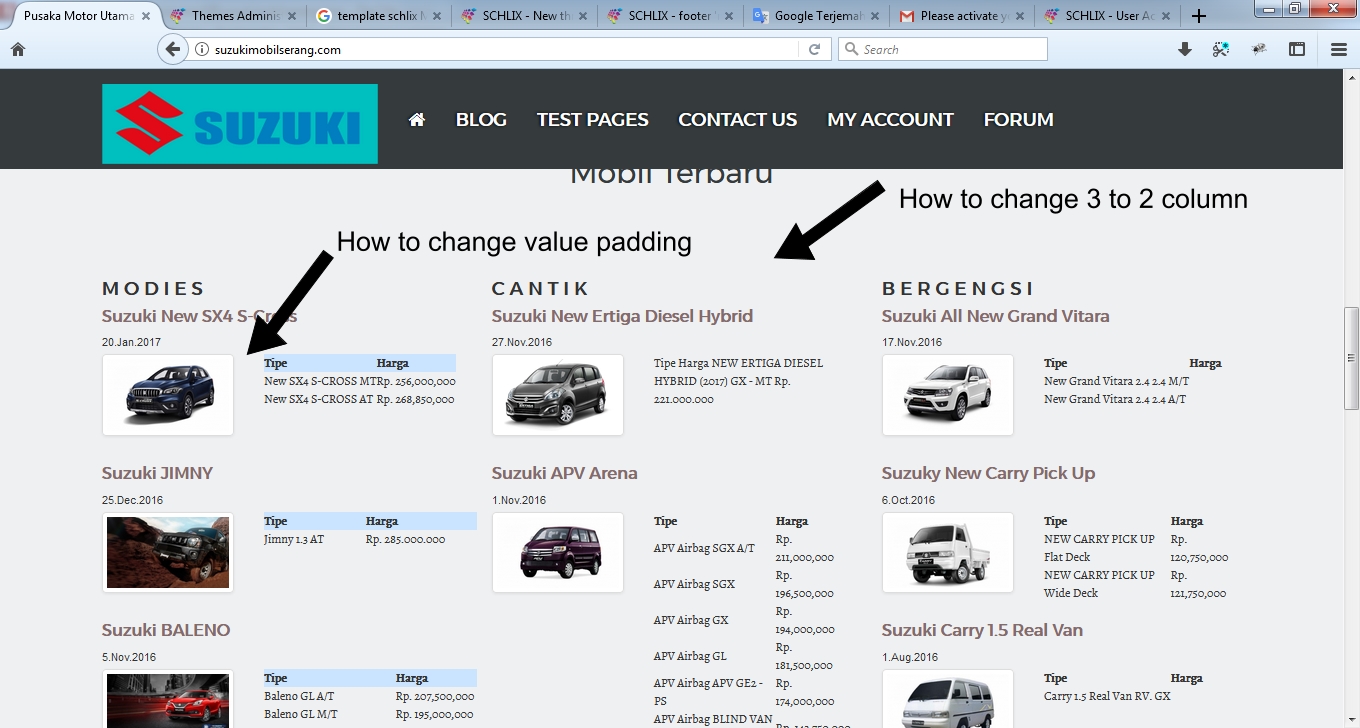1360x728 pixels.
Task: Open the browser downloads arrow icon
Action: [1185, 49]
